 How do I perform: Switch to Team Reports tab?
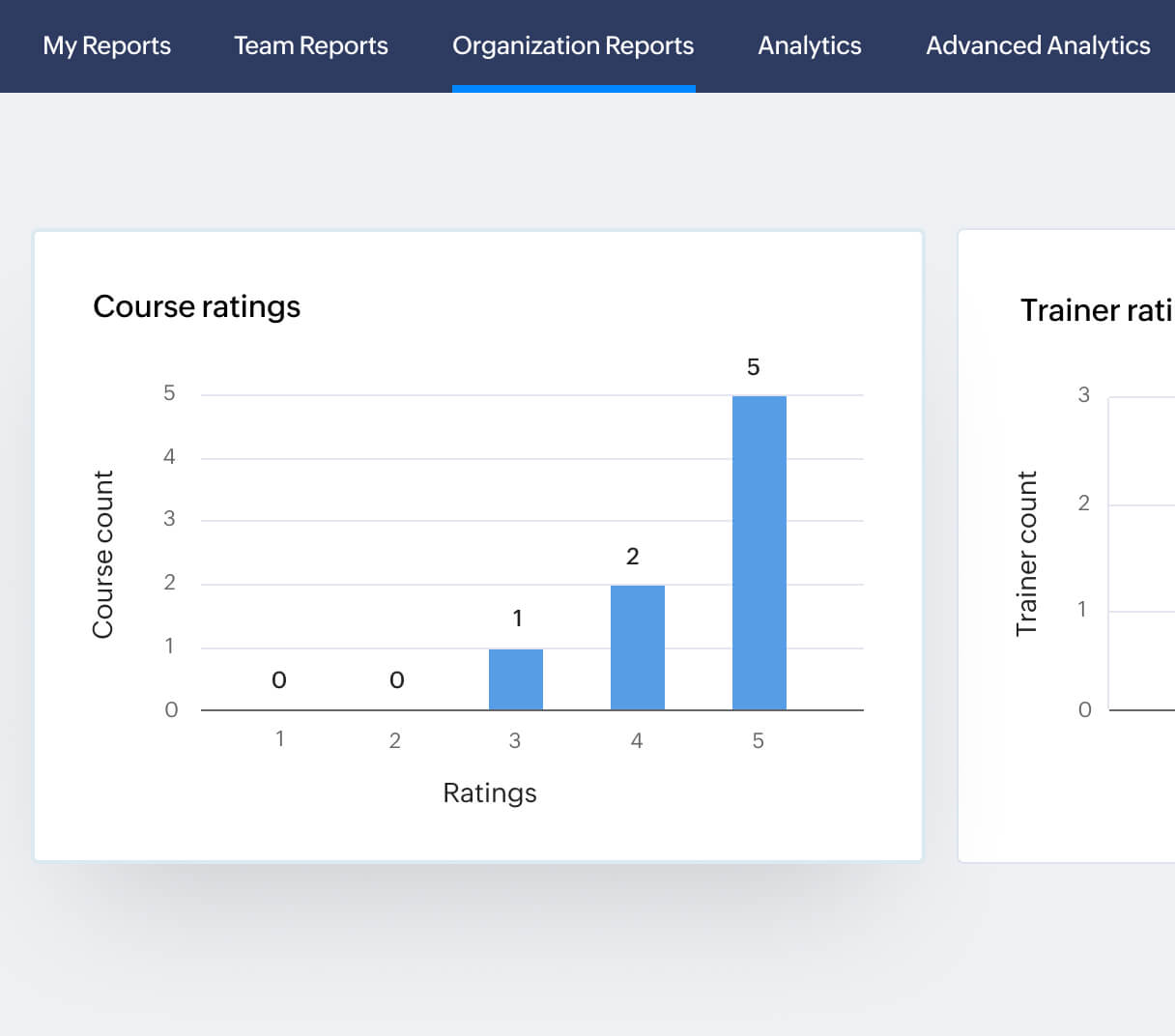[311, 45]
